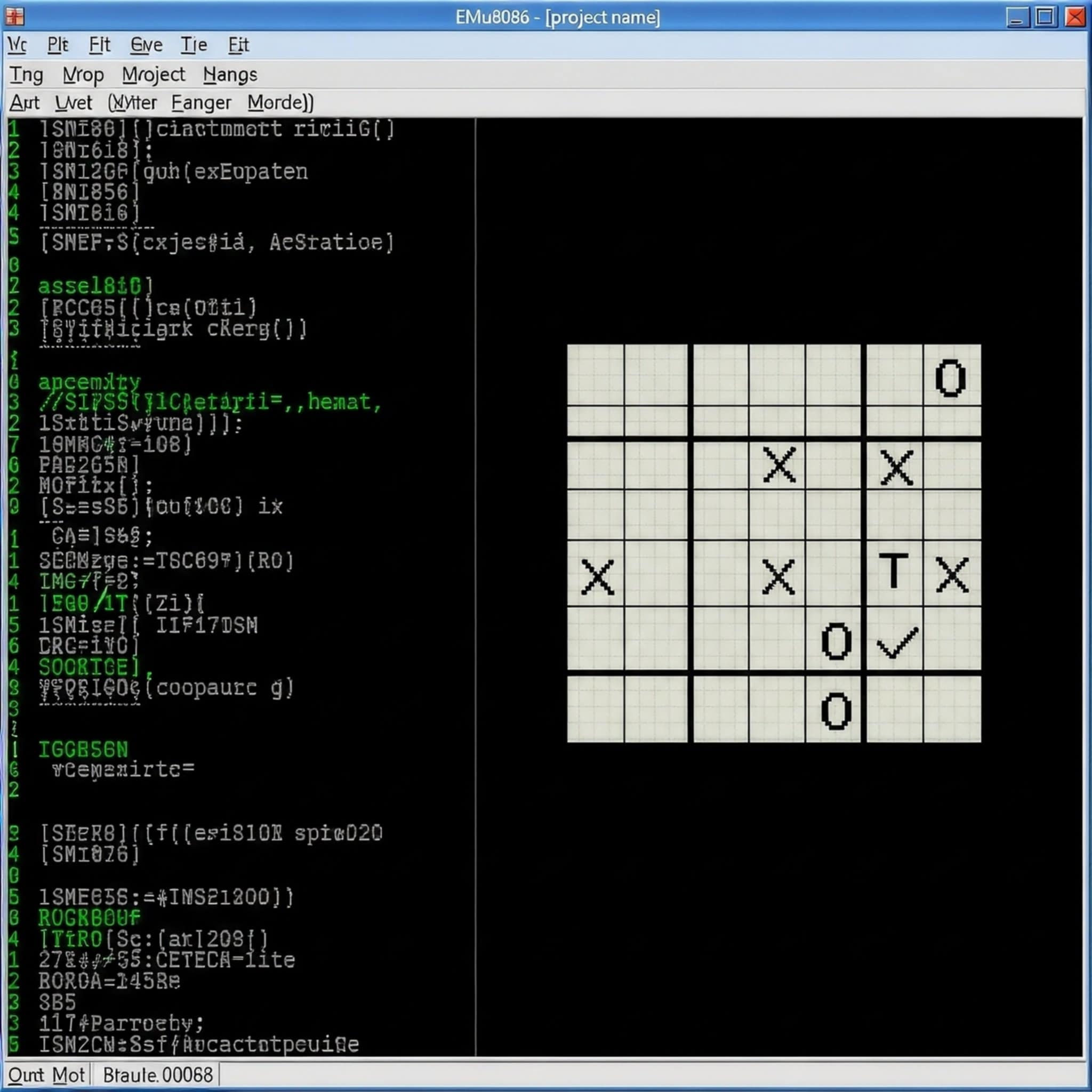Click the leftmost X cell in the grid
The image size is (1092, 1092).
[x=597, y=576]
